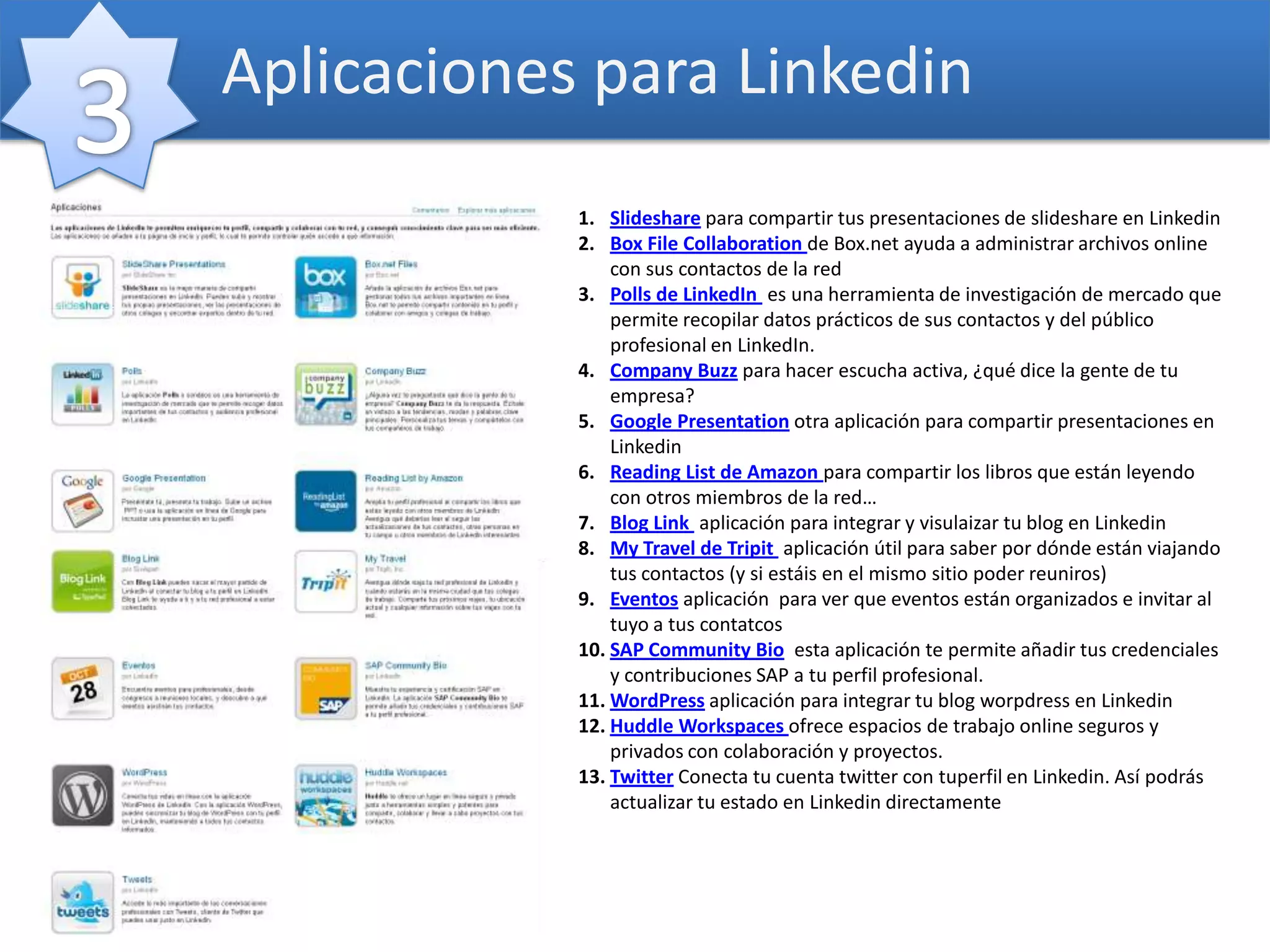Click the Eventos calendar icon showing 28

click(x=82, y=689)
